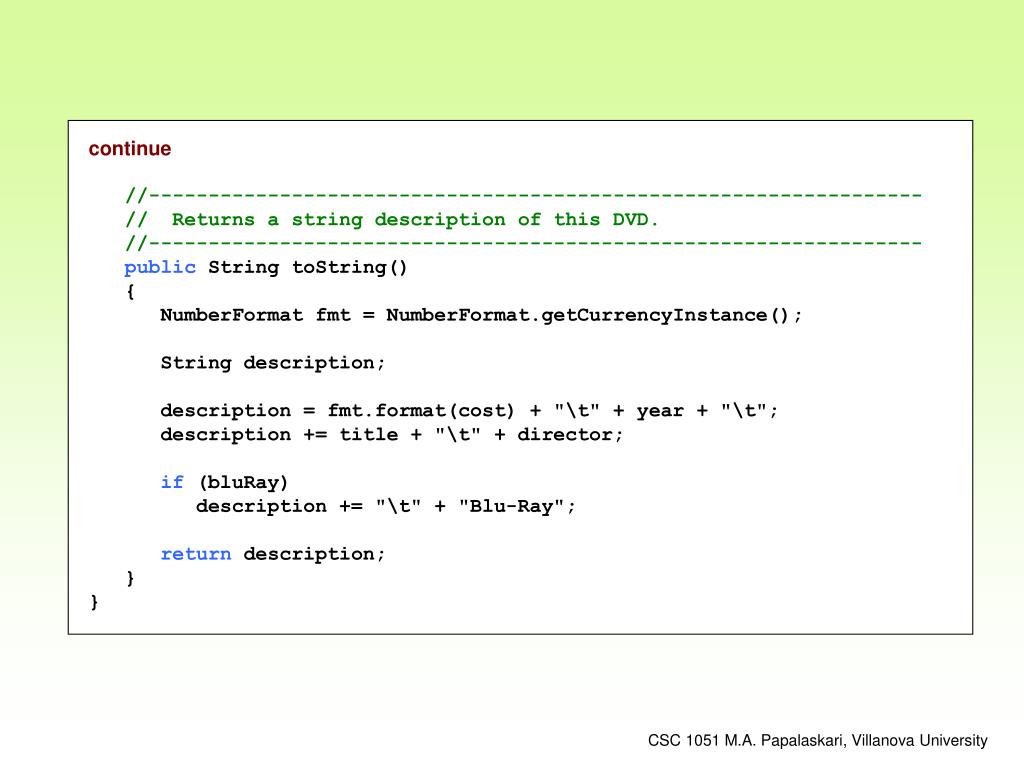Click the 'return description;' statement

point(273,554)
